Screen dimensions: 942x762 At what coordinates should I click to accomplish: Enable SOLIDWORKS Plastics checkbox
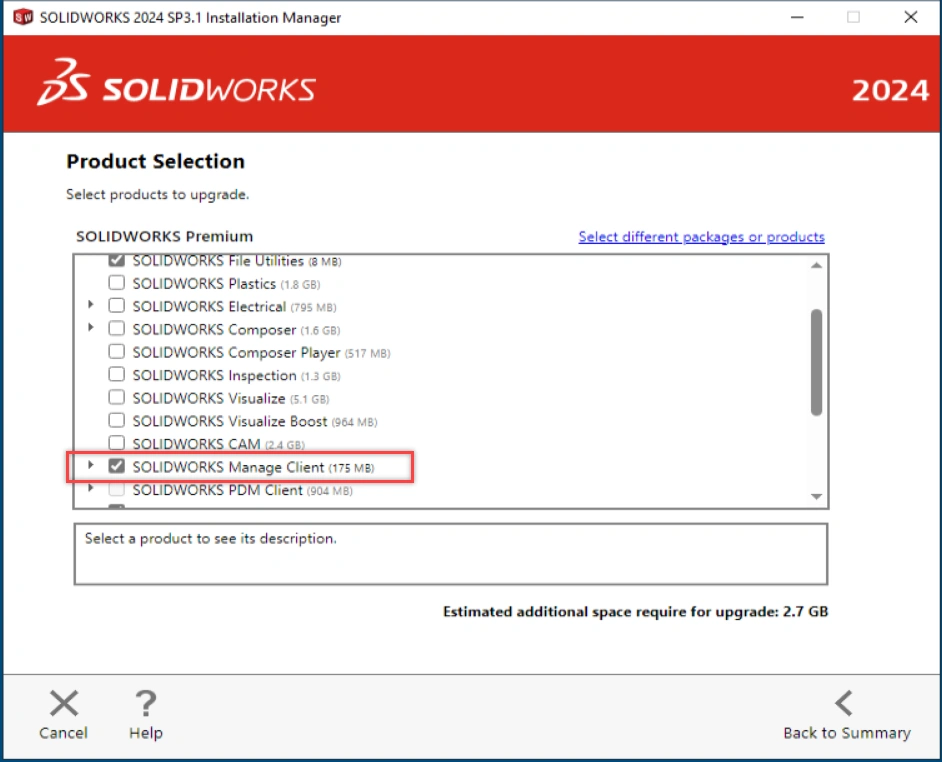click(117, 282)
